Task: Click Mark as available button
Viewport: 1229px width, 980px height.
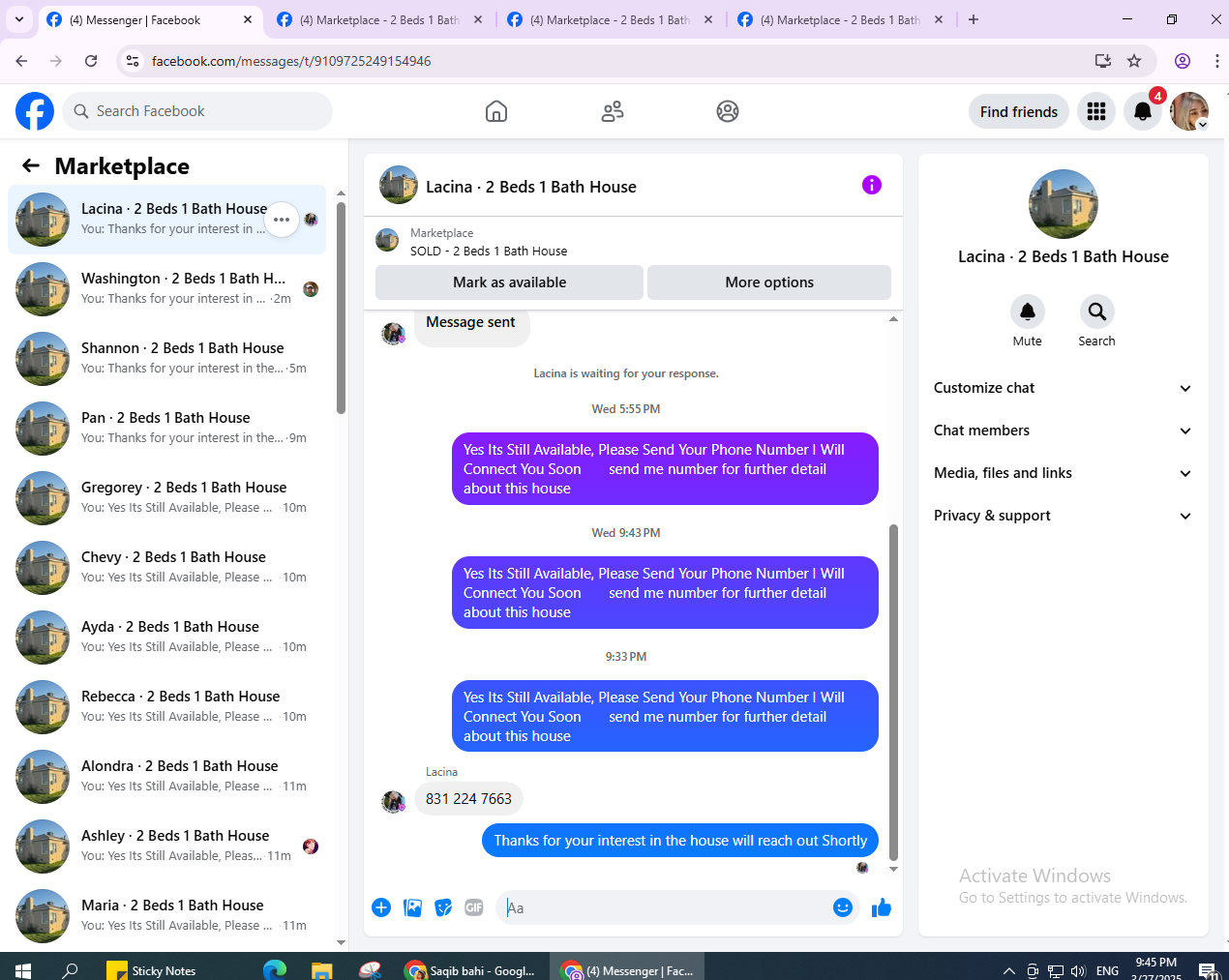Action: point(509,282)
